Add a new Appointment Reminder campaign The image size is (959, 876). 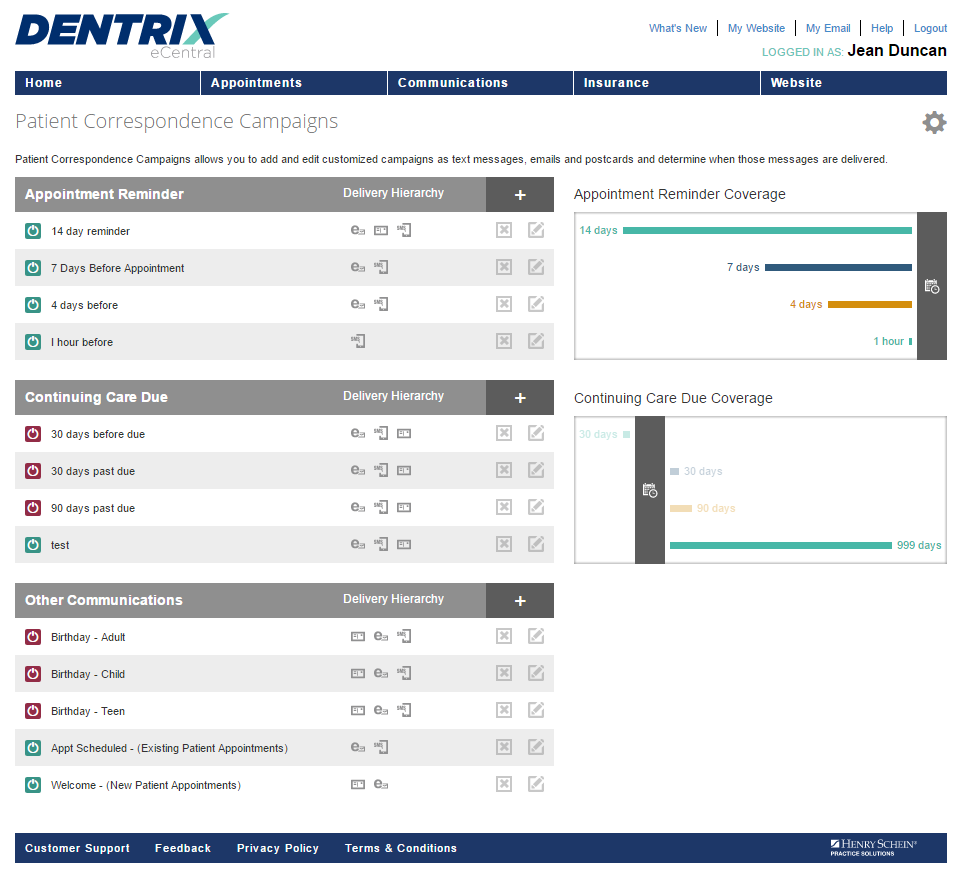click(519, 195)
